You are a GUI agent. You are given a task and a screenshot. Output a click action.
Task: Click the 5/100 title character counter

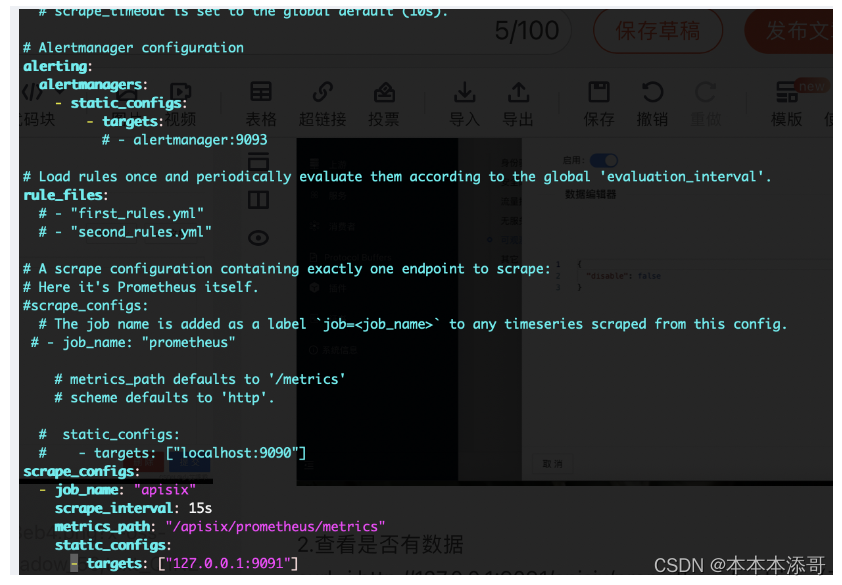[527, 31]
